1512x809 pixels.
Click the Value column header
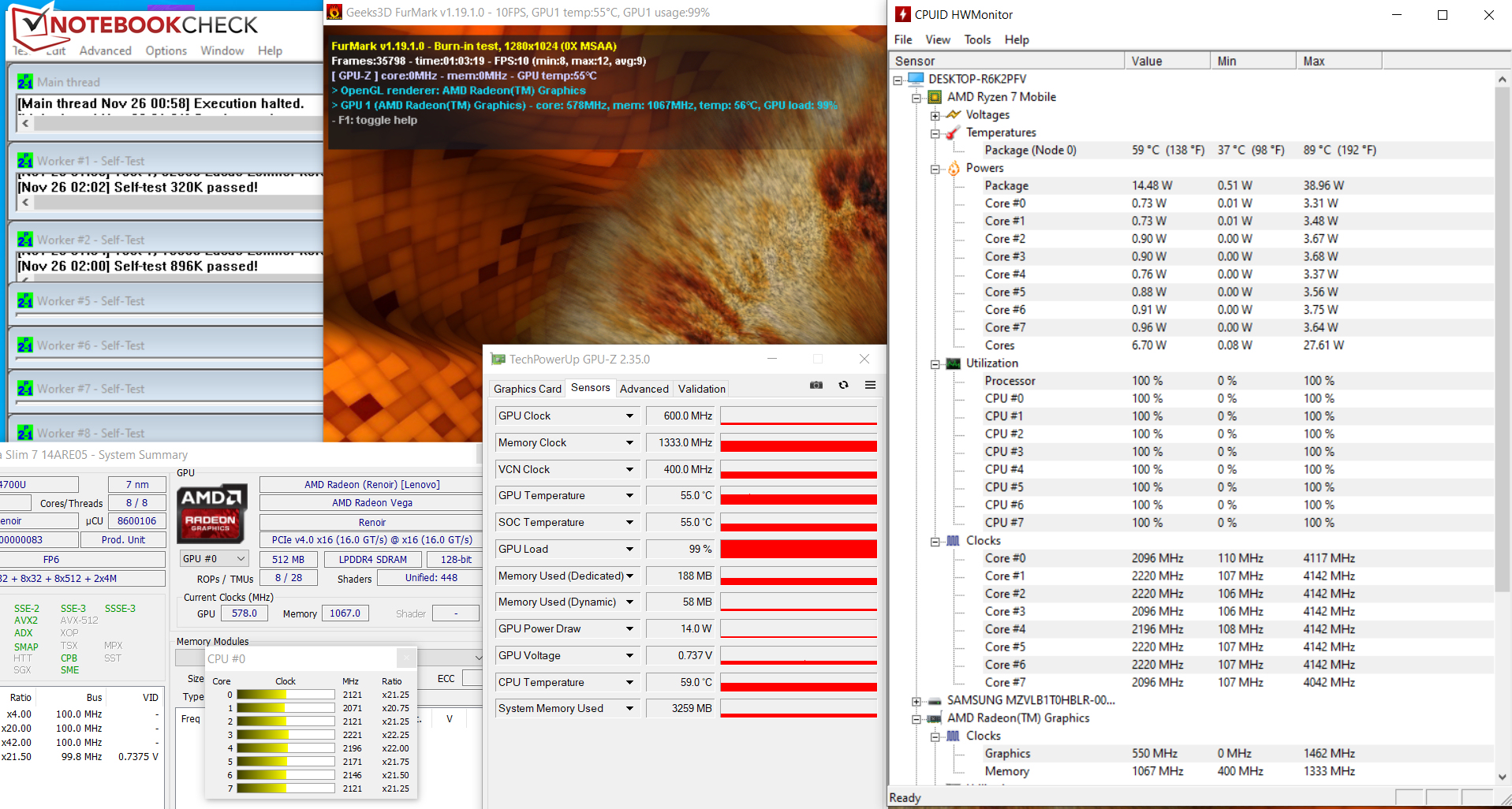point(1167,61)
